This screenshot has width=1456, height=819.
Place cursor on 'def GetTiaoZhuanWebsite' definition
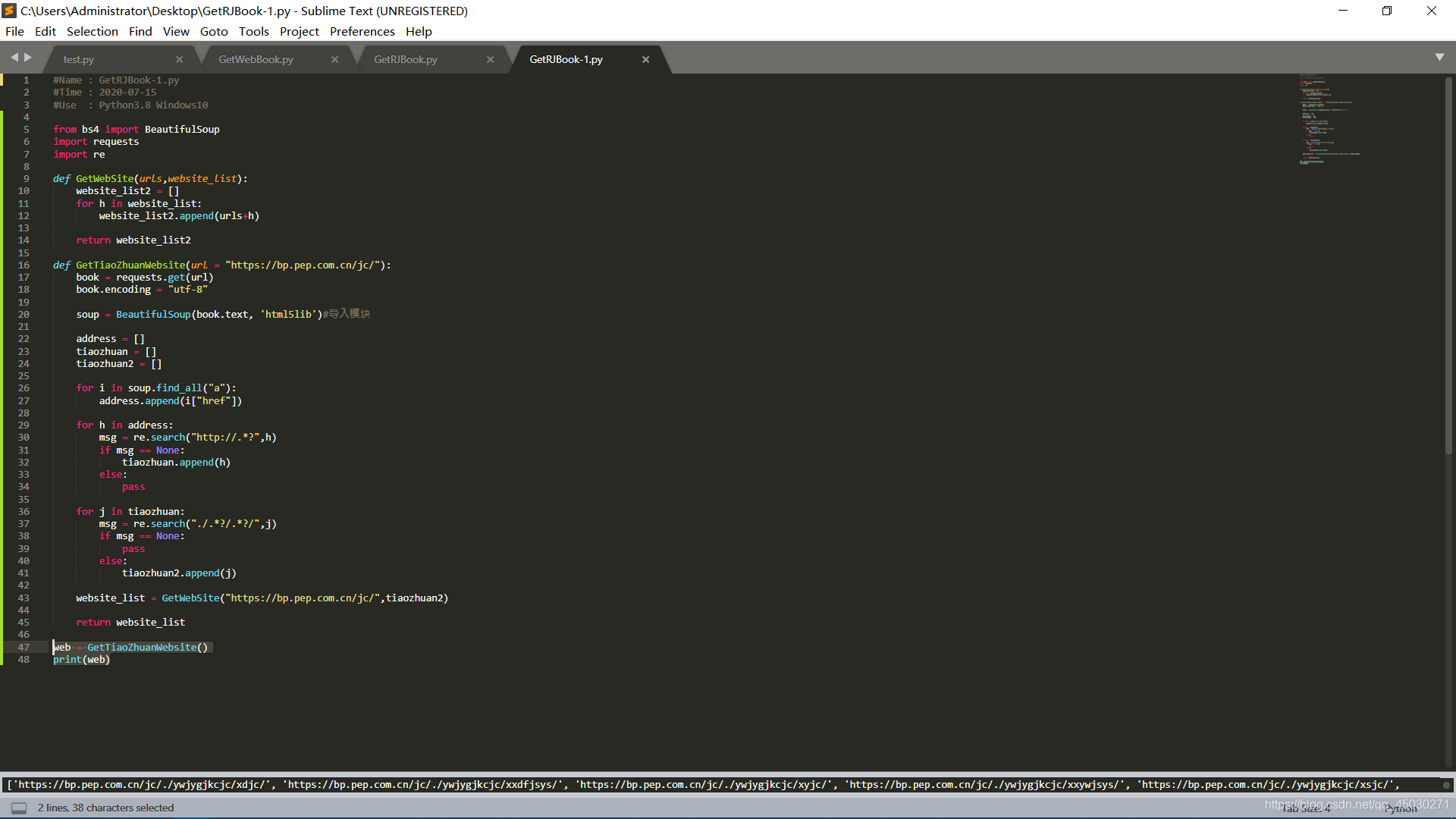[x=221, y=265]
